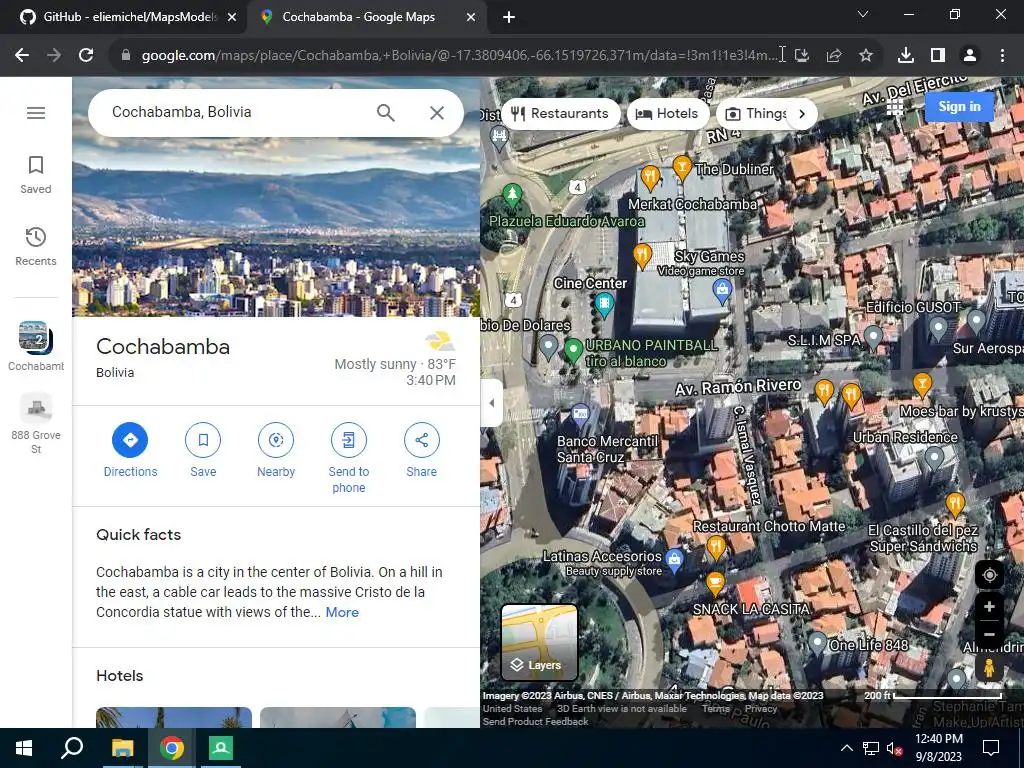The width and height of the screenshot is (1024, 768).
Task: Open the Chrome three-dot menu
Action: pyautogui.click(x=1002, y=56)
